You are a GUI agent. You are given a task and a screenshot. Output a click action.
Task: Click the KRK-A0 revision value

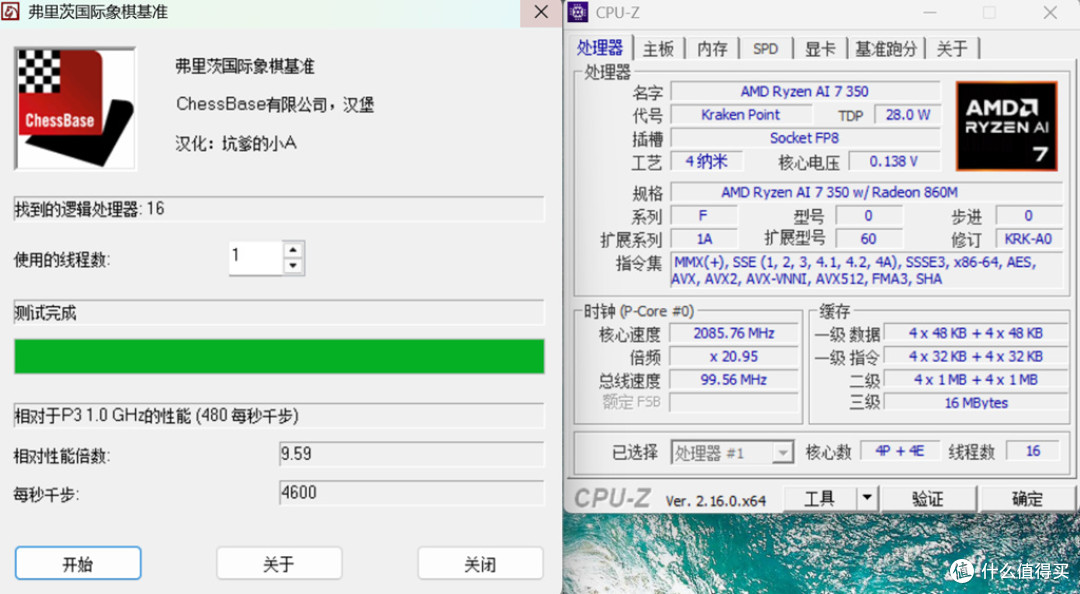click(x=1028, y=239)
